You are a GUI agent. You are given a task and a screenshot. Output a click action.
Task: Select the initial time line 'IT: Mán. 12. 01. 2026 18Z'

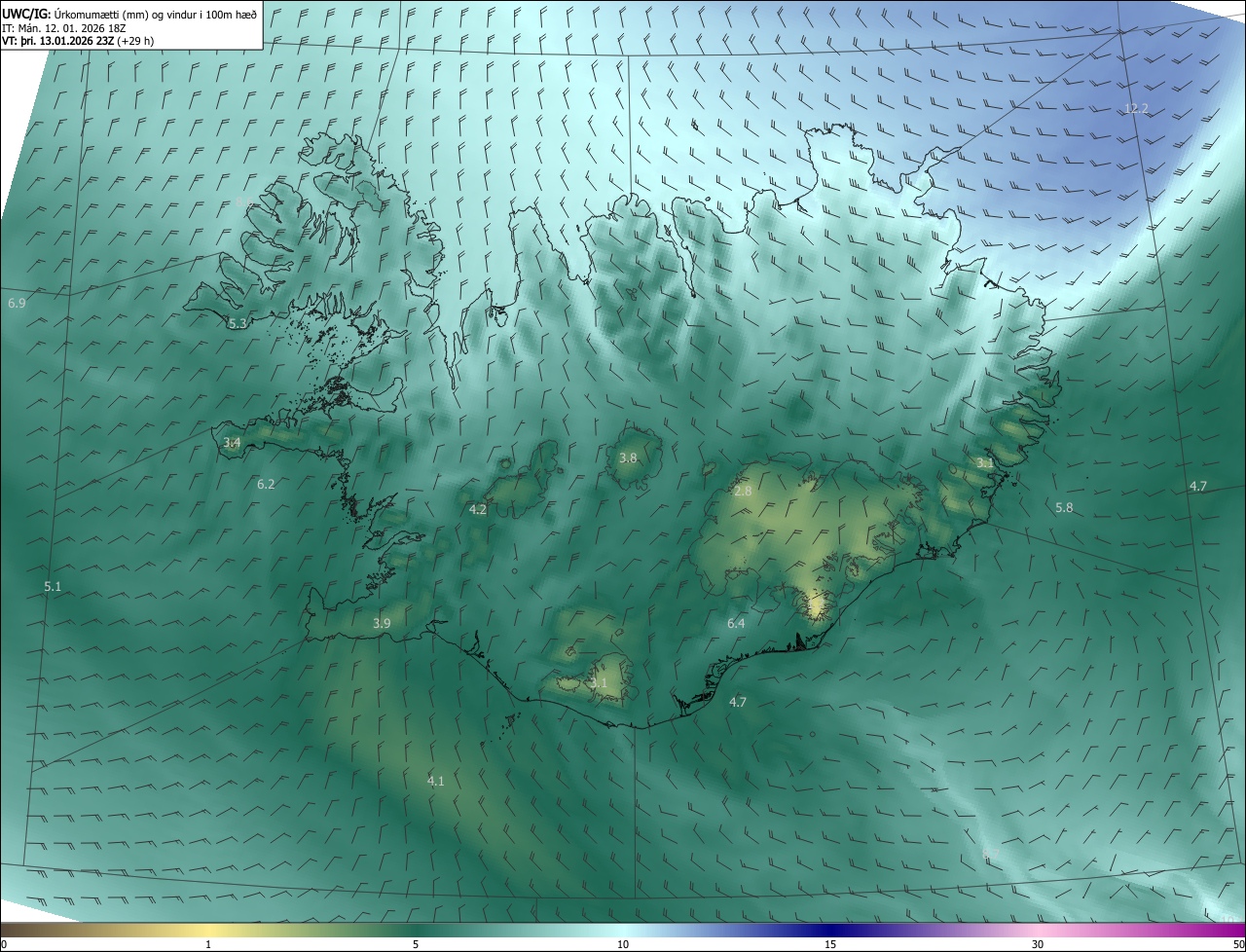pos(63,28)
